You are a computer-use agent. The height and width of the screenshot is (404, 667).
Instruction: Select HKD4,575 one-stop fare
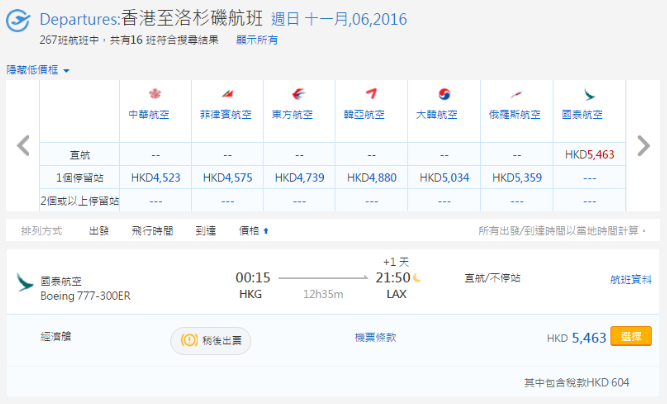(228, 178)
